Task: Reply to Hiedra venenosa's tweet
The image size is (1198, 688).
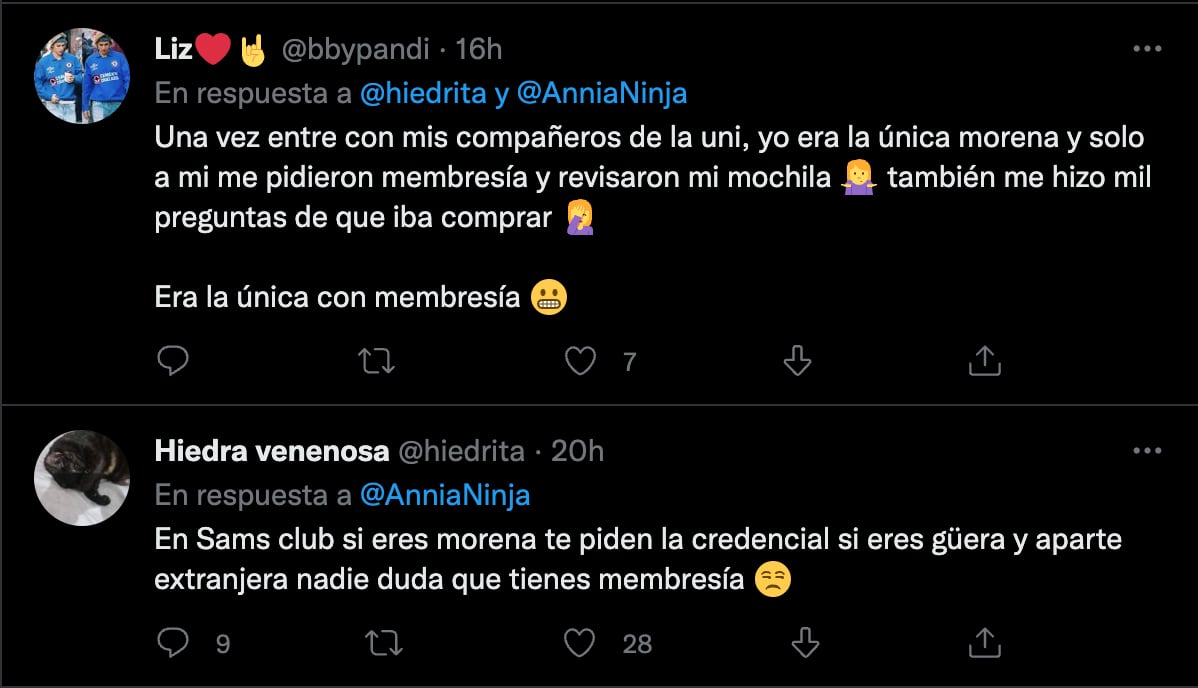Action: click(173, 643)
